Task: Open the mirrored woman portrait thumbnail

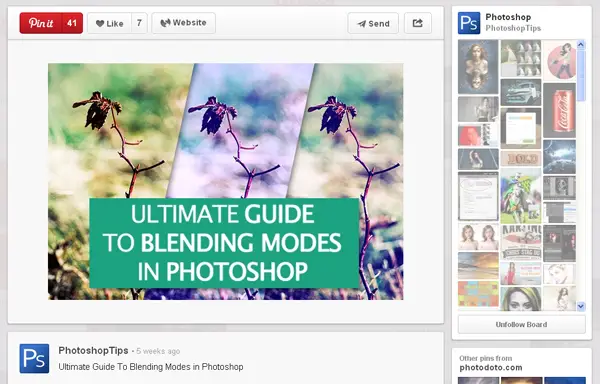Action: tap(478, 67)
